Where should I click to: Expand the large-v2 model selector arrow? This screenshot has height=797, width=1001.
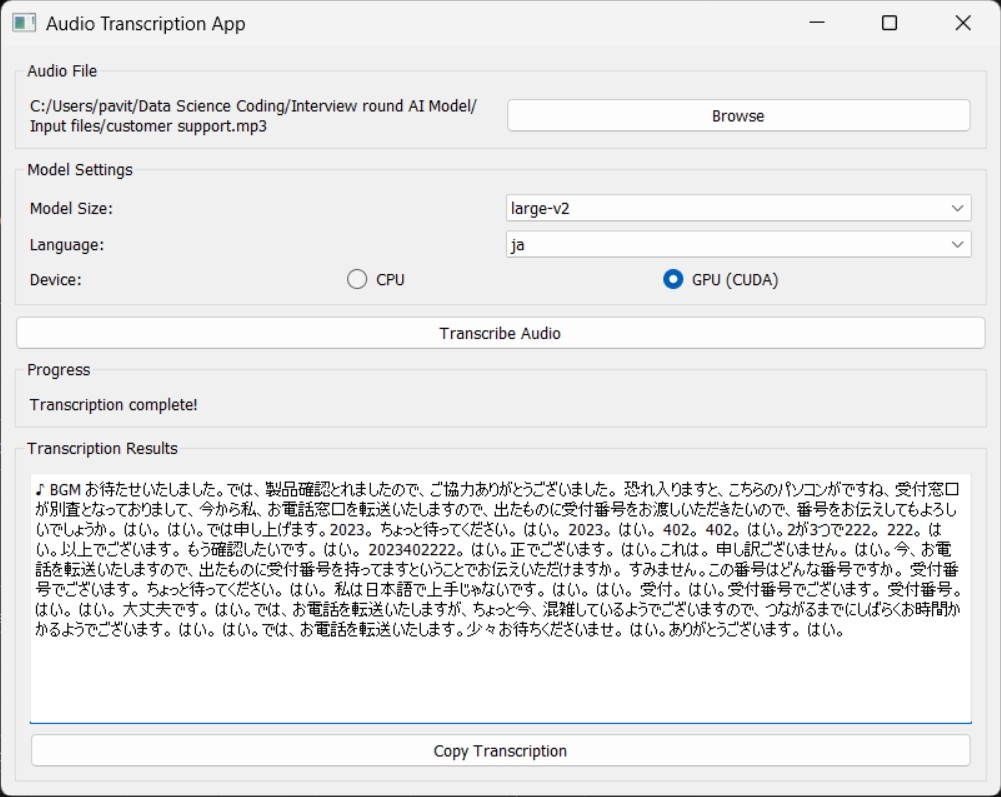pyautogui.click(x=958, y=207)
